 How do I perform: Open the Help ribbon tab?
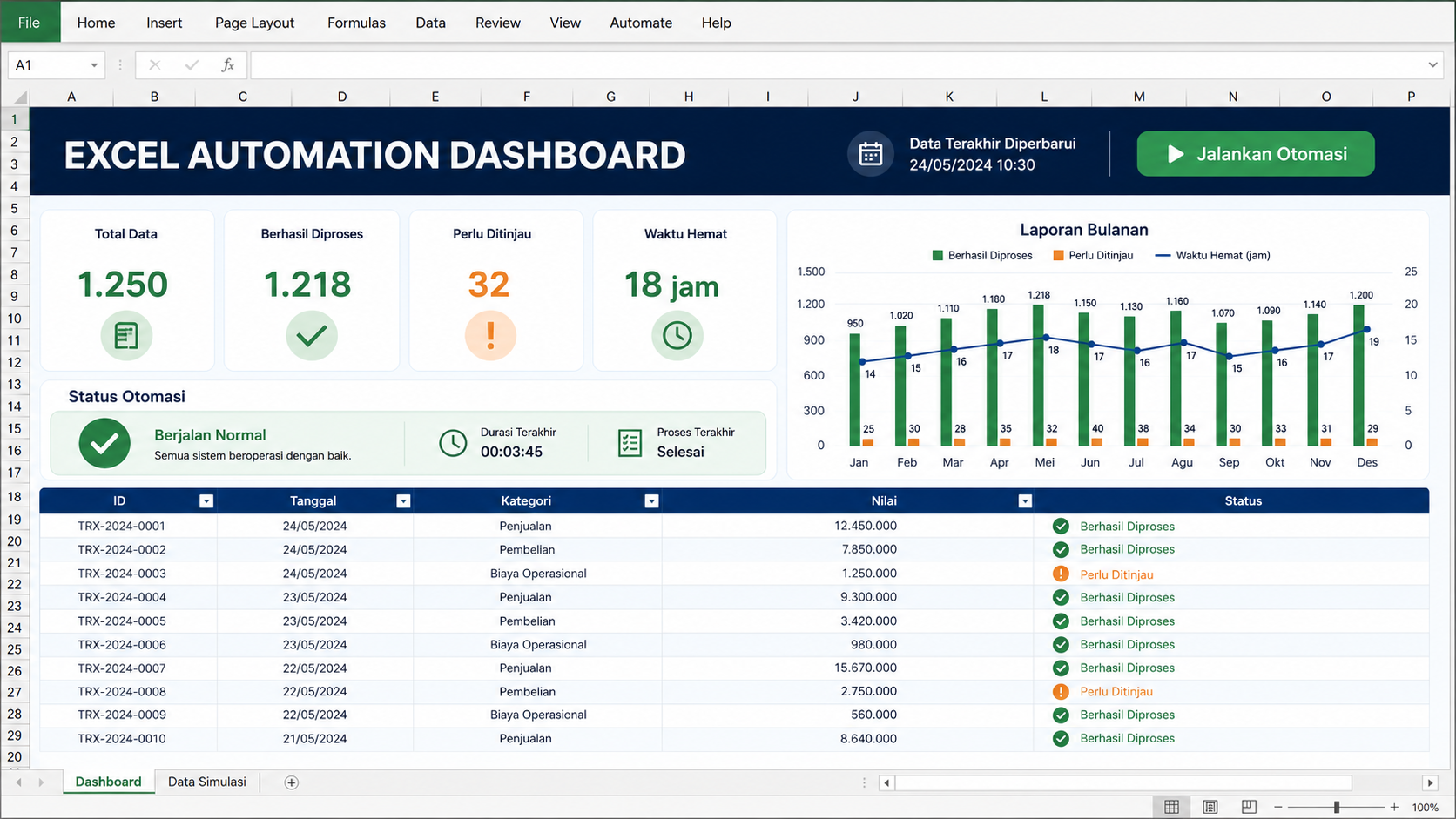tap(716, 23)
